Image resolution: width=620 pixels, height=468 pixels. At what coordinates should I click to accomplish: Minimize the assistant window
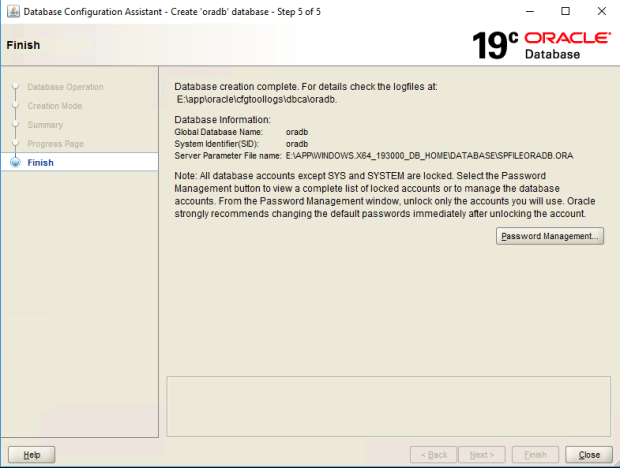coord(529,11)
